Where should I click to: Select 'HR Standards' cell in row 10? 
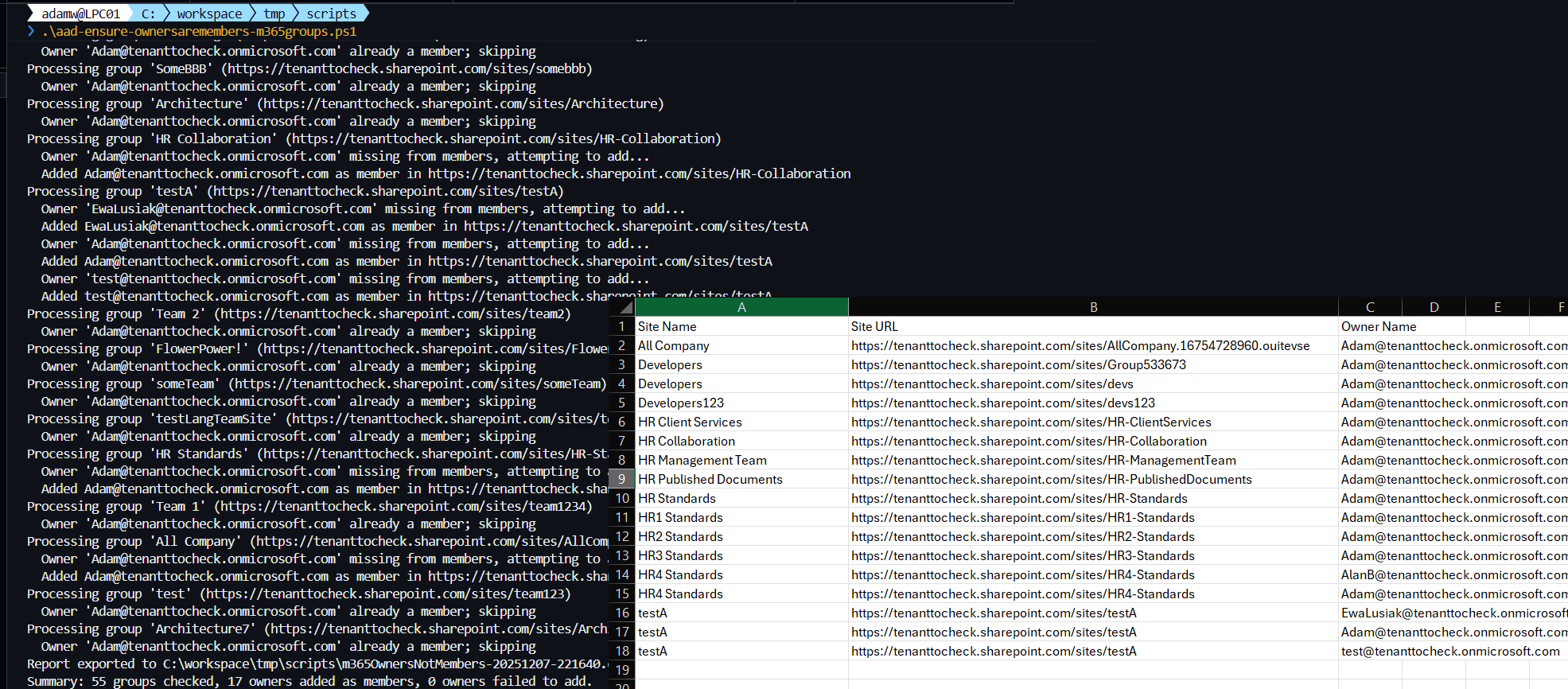(x=741, y=498)
